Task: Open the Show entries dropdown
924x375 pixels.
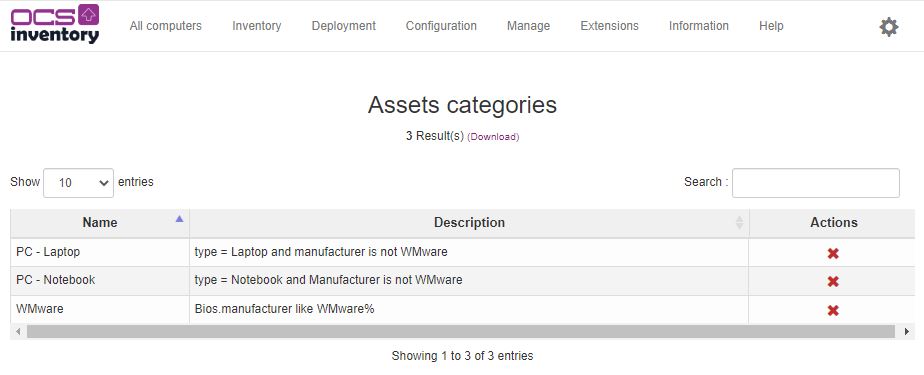Action: [x=78, y=183]
